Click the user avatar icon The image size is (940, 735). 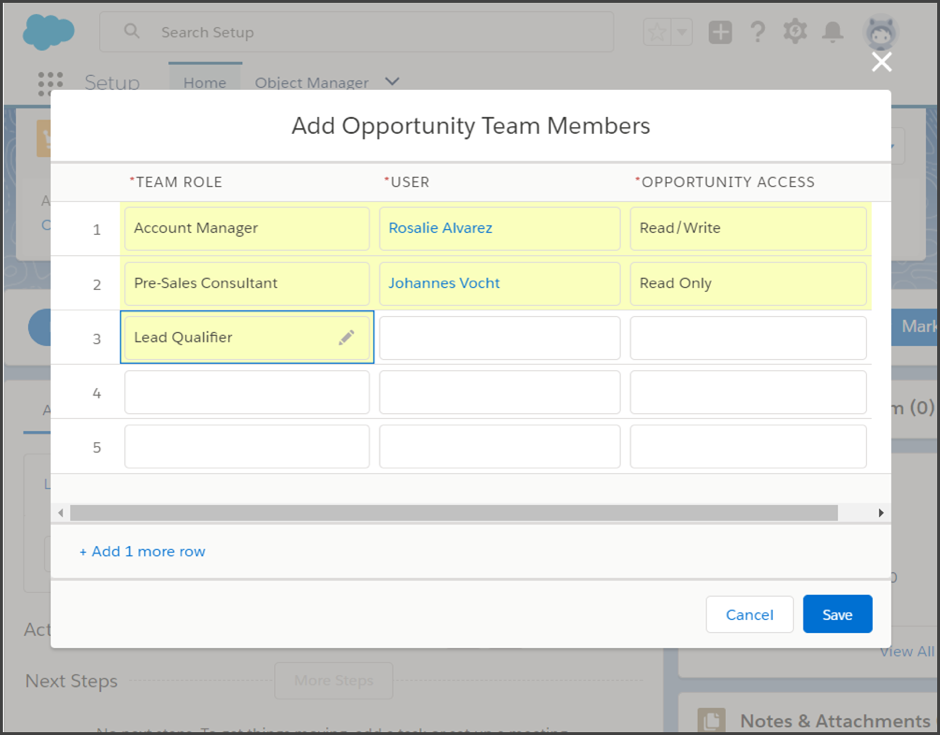tap(880, 32)
